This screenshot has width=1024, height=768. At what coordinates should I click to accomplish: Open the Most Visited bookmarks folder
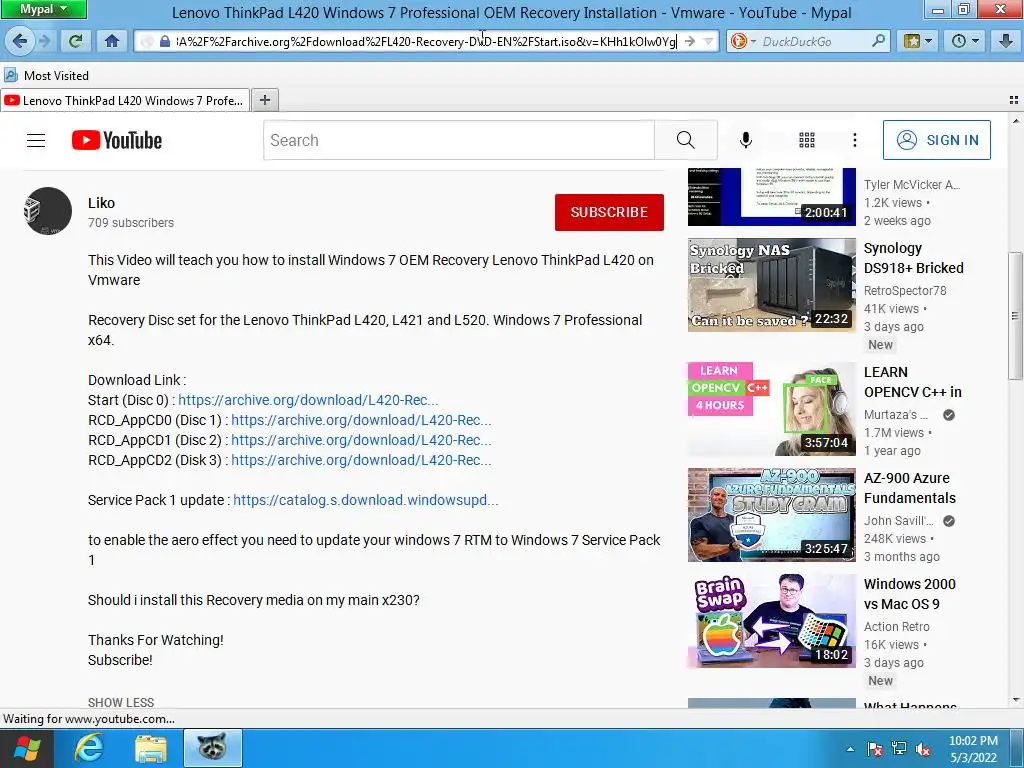pos(47,76)
